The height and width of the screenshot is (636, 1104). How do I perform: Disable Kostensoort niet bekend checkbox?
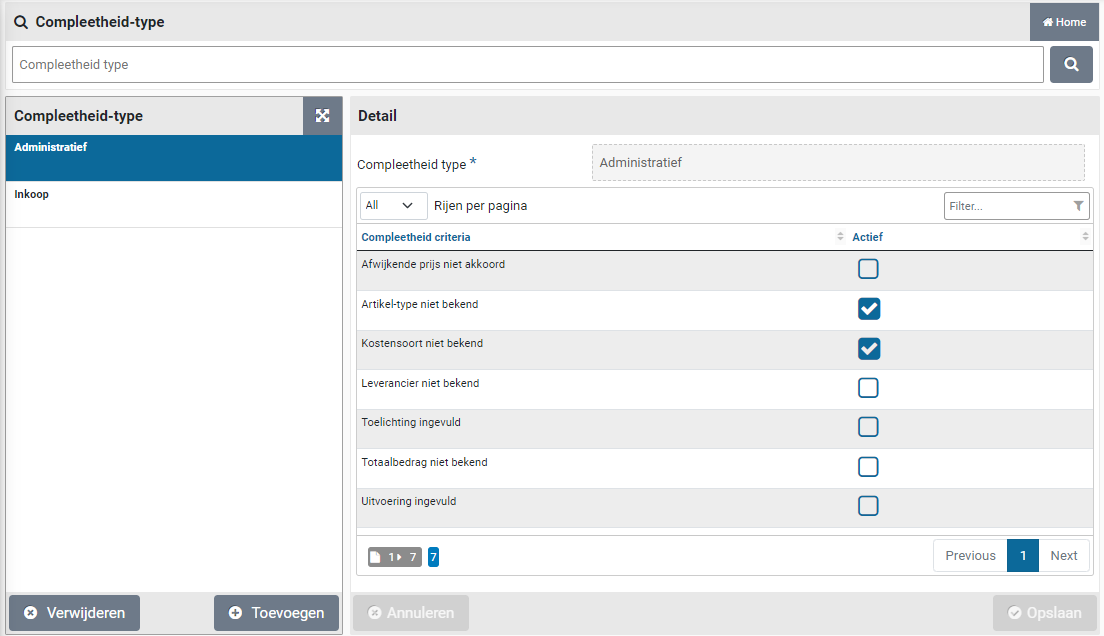[x=868, y=348]
